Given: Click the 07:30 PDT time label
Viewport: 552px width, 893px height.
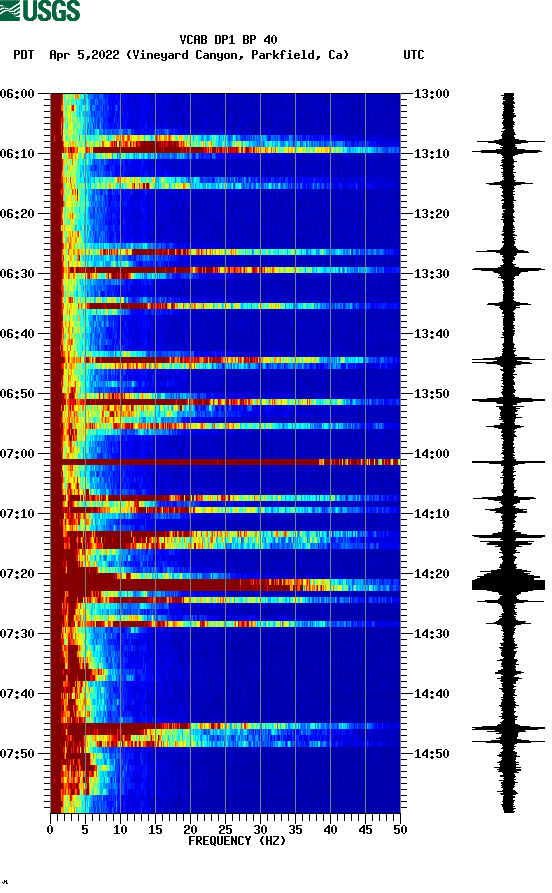Looking at the screenshot, I should [17, 634].
